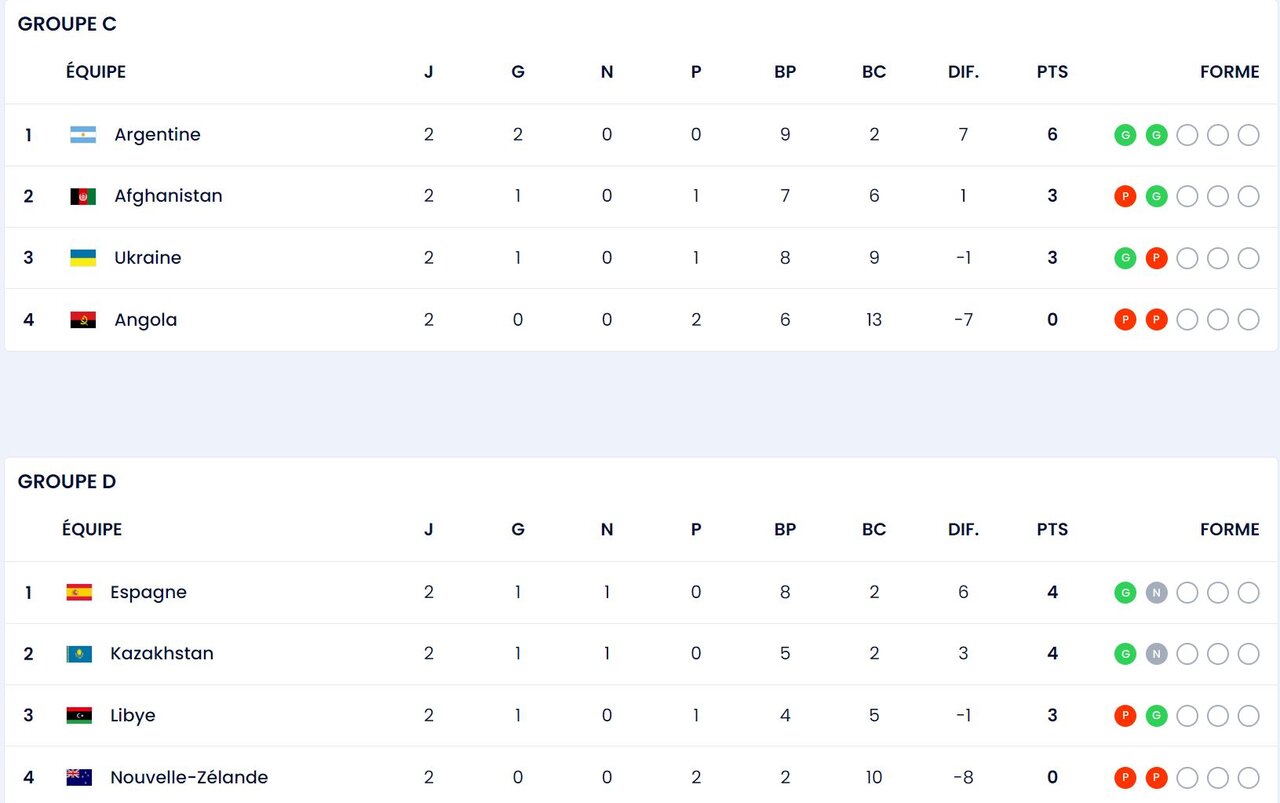Click Afghanistan's red P form badge

pos(1125,197)
